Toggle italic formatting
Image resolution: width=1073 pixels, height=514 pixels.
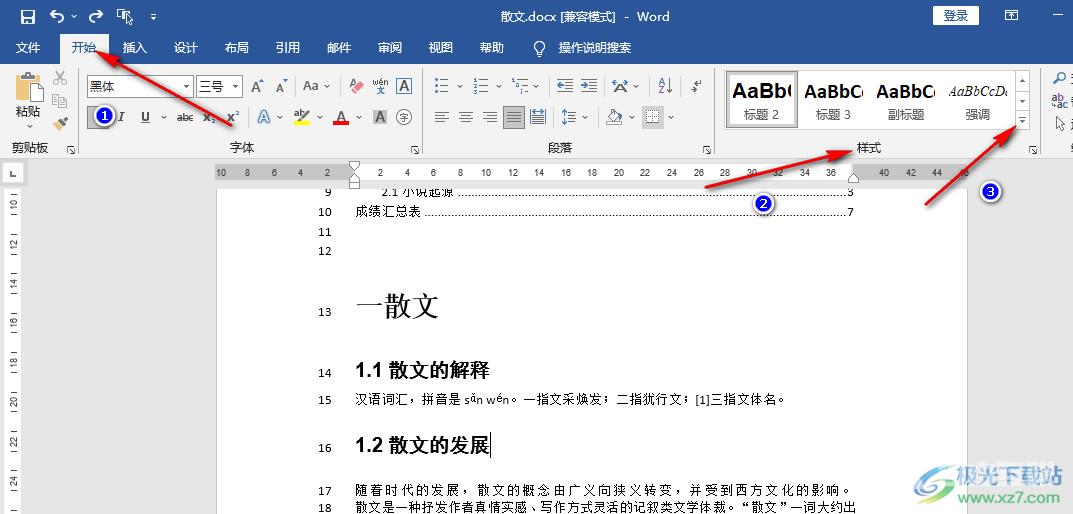click(x=122, y=117)
